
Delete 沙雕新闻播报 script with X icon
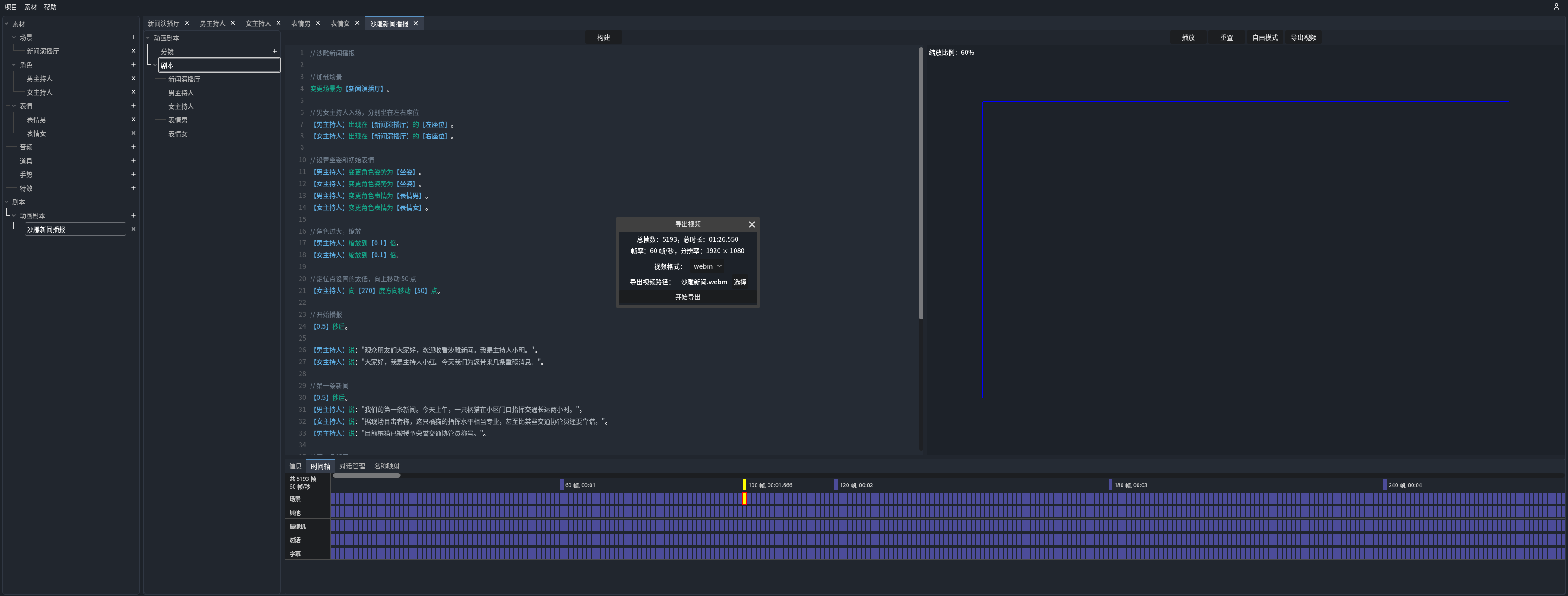133,229
